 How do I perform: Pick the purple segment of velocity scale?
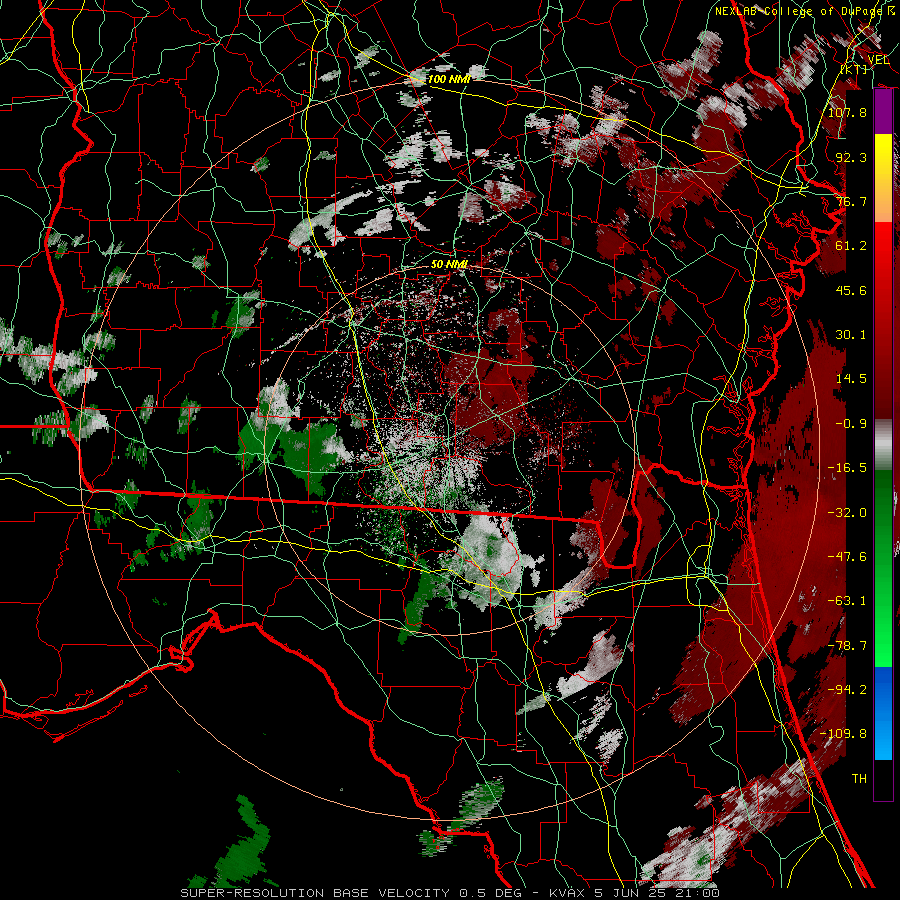coord(883,112)
